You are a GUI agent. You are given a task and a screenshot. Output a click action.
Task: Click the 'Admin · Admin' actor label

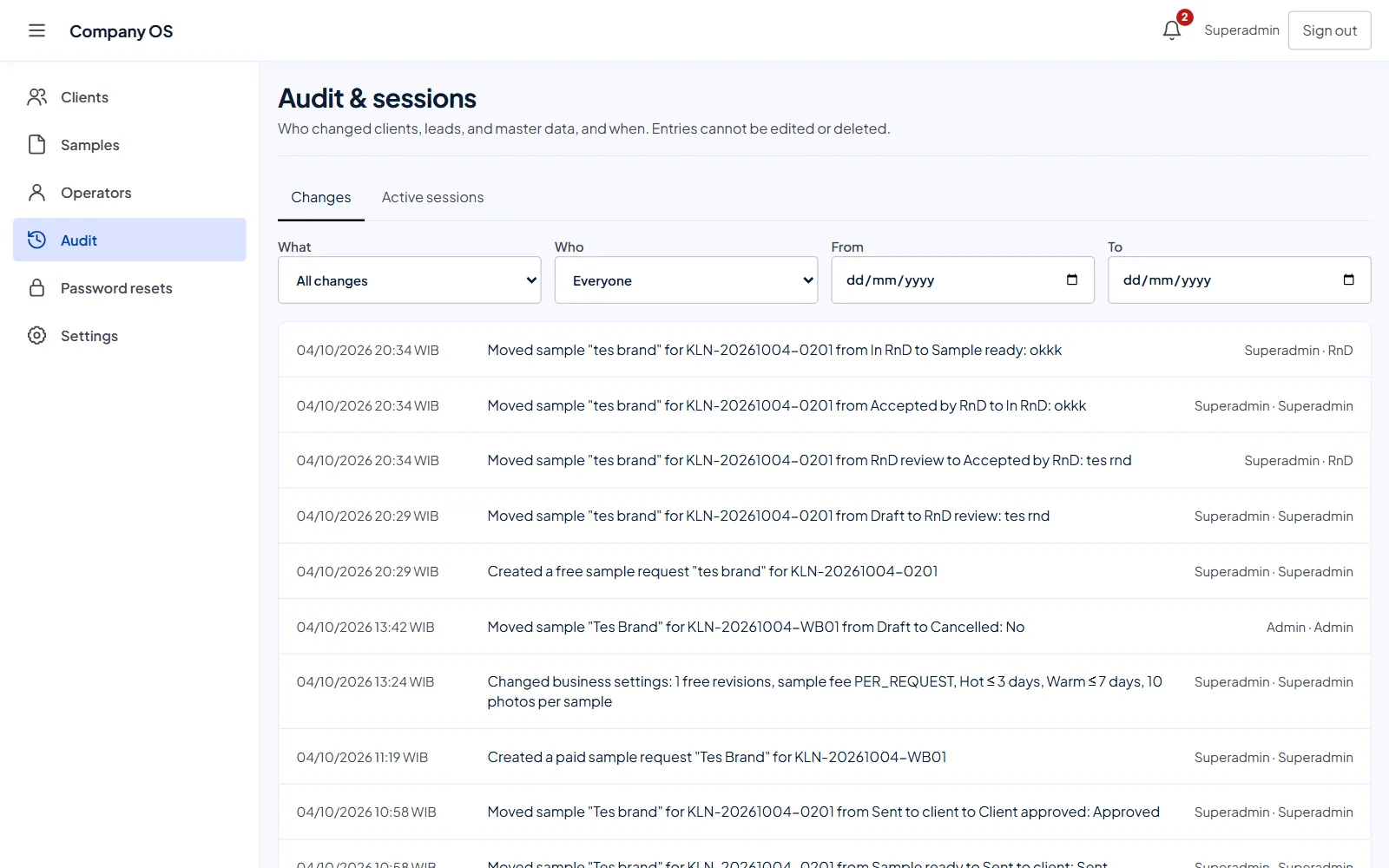(1309, 627)
